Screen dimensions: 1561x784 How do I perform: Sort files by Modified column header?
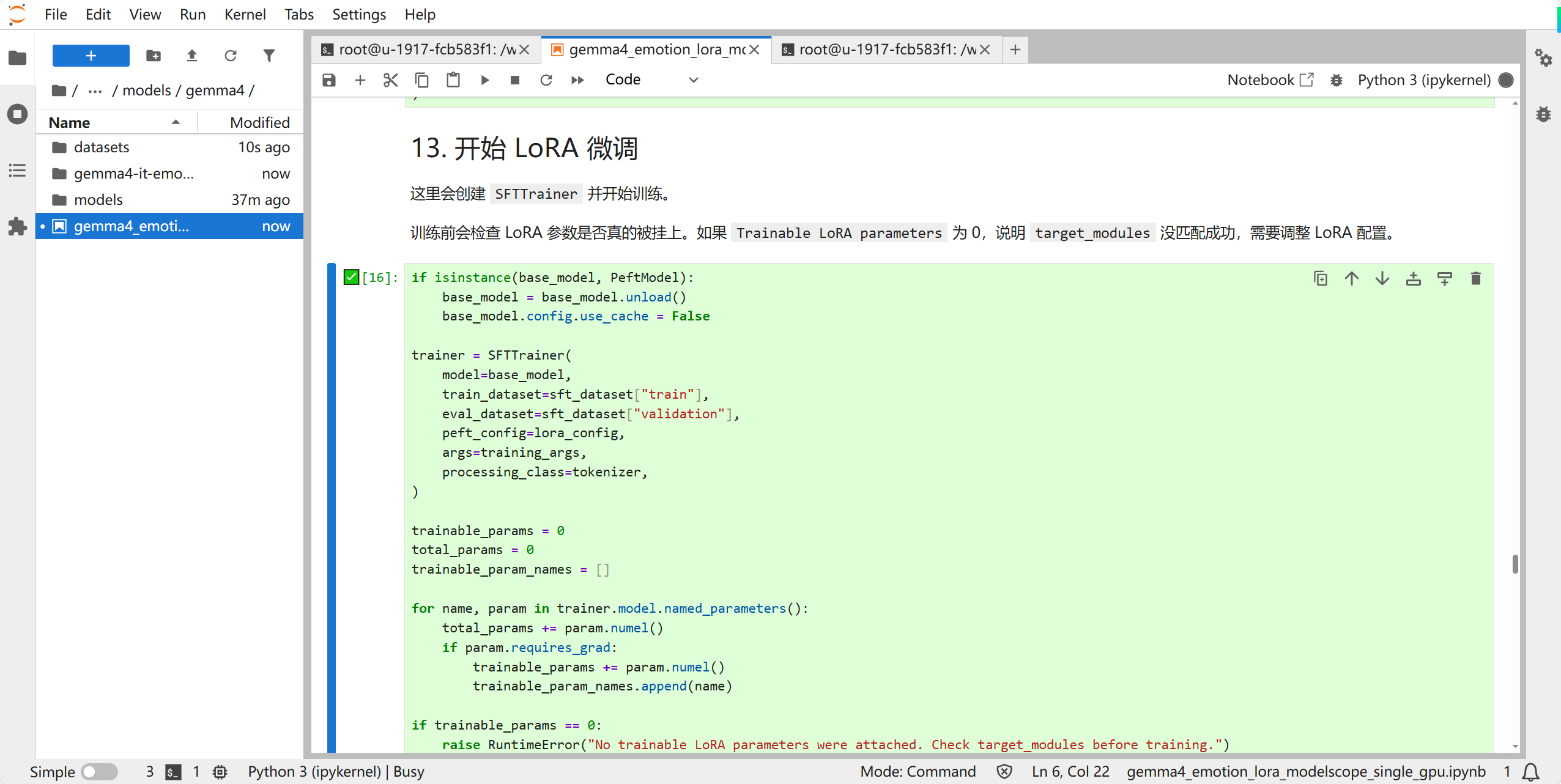(251, 122)
